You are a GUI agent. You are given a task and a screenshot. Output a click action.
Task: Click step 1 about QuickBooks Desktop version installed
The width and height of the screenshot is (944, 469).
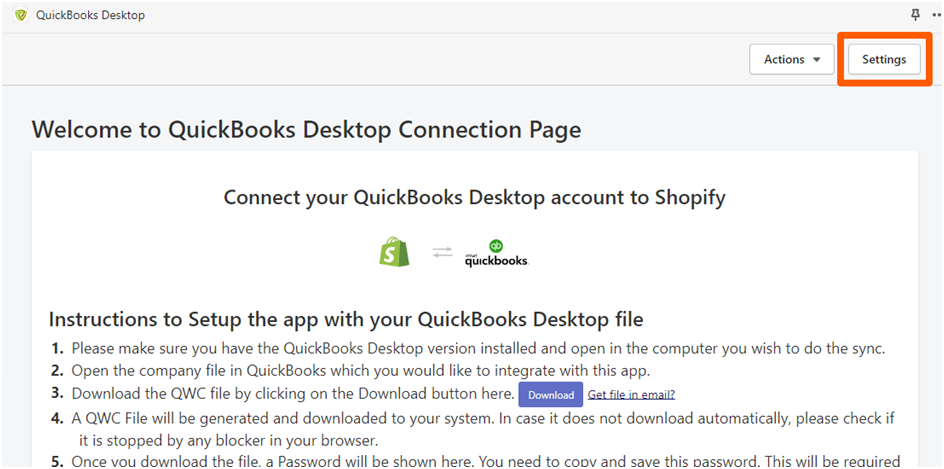point(479,349)
